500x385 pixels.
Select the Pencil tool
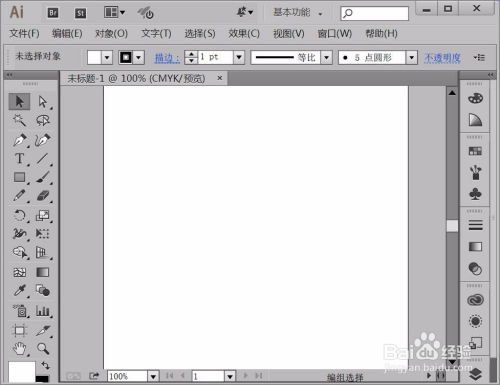[19, 196]
